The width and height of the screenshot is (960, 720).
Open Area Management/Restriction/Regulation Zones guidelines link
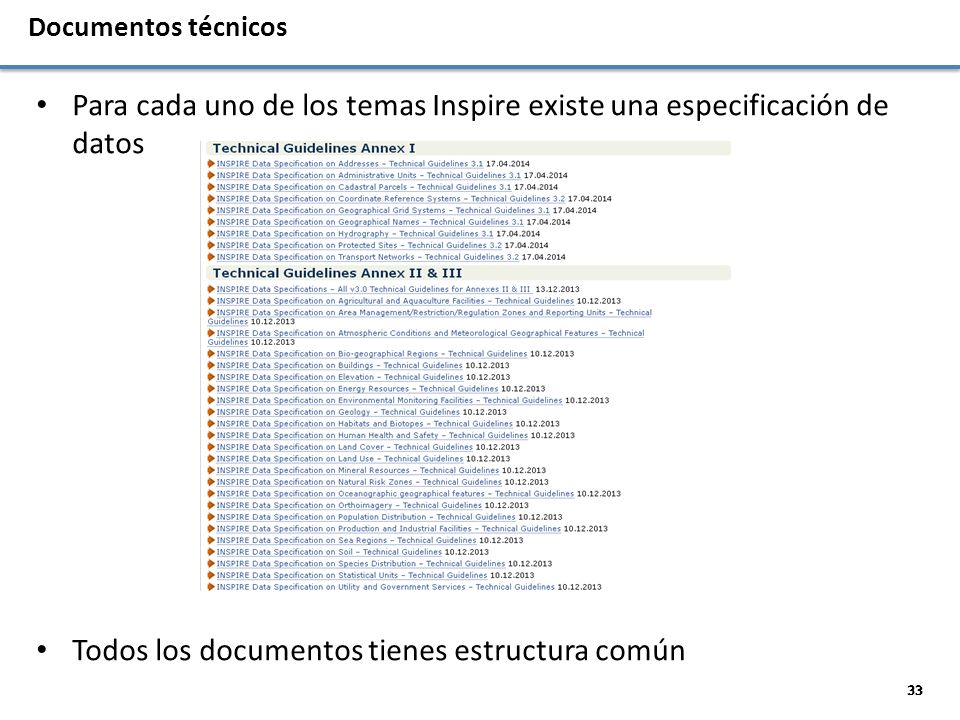(x=430, y=317)
